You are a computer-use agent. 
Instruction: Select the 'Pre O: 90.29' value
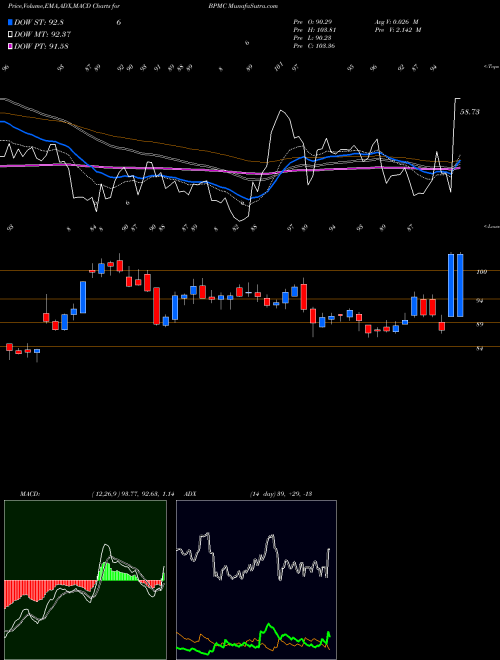tap(314, 21)
